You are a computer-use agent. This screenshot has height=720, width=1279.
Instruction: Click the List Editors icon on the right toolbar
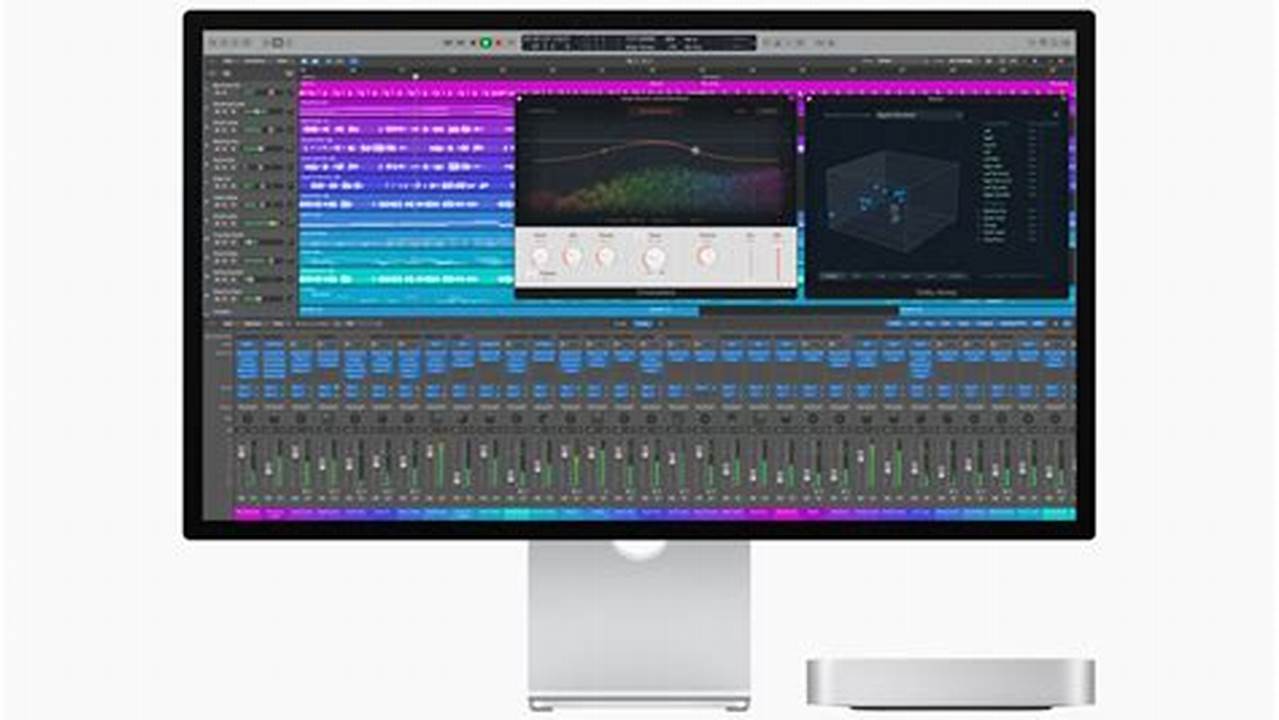[1043, 41]
